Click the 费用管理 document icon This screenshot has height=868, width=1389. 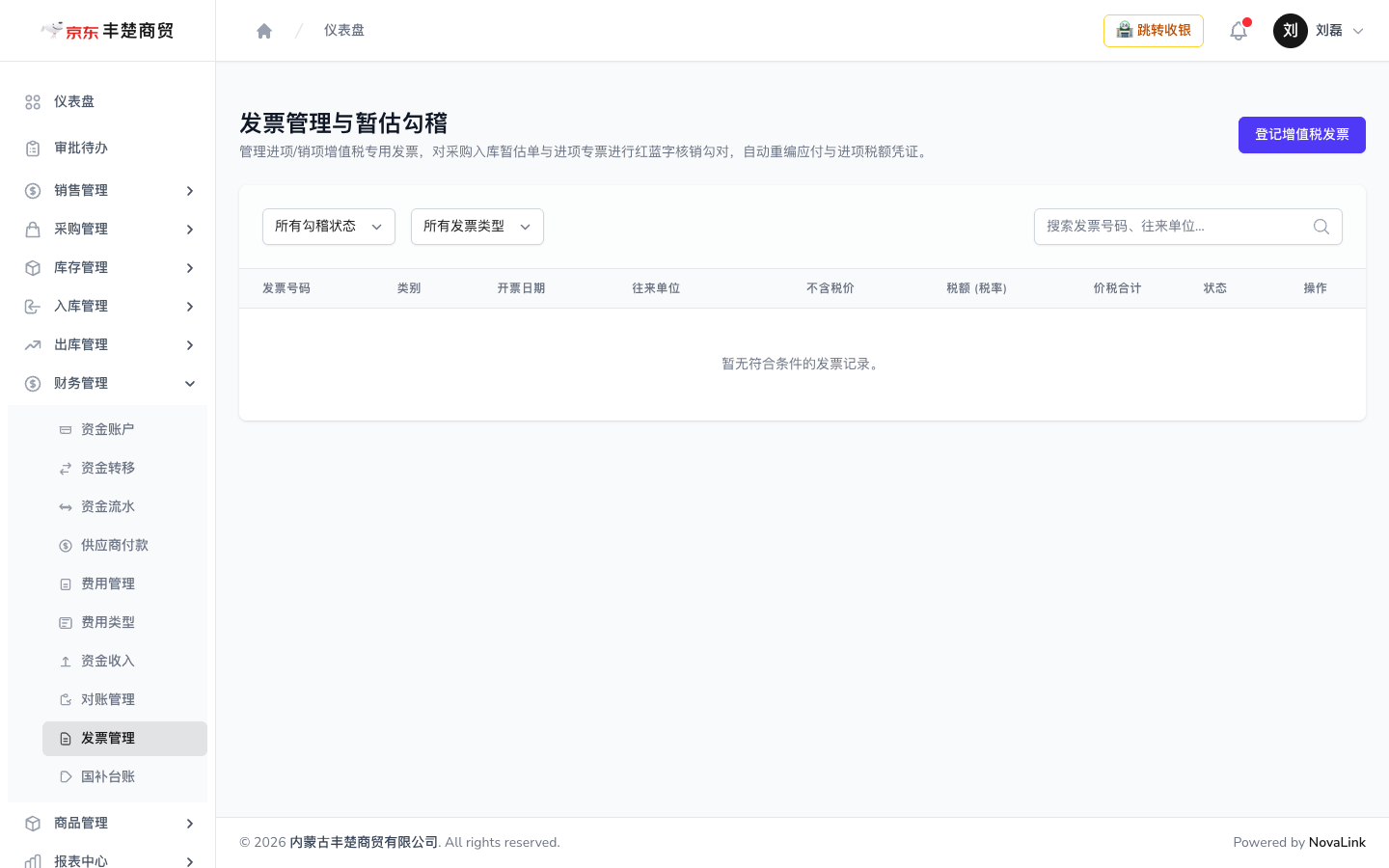pyautogui.click(x=66, y=584)
